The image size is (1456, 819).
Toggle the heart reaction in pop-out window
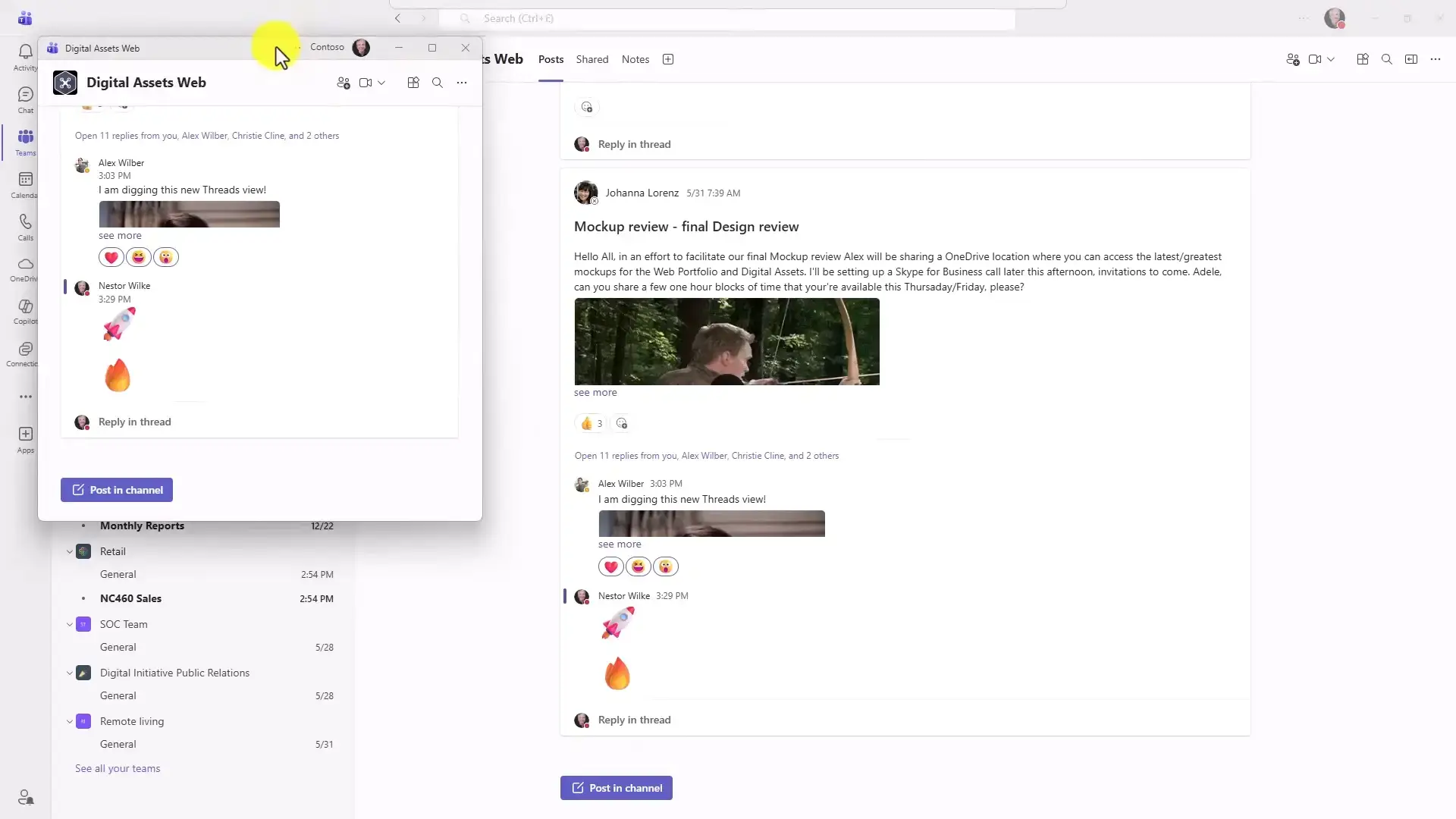click(x=111, y=257)
